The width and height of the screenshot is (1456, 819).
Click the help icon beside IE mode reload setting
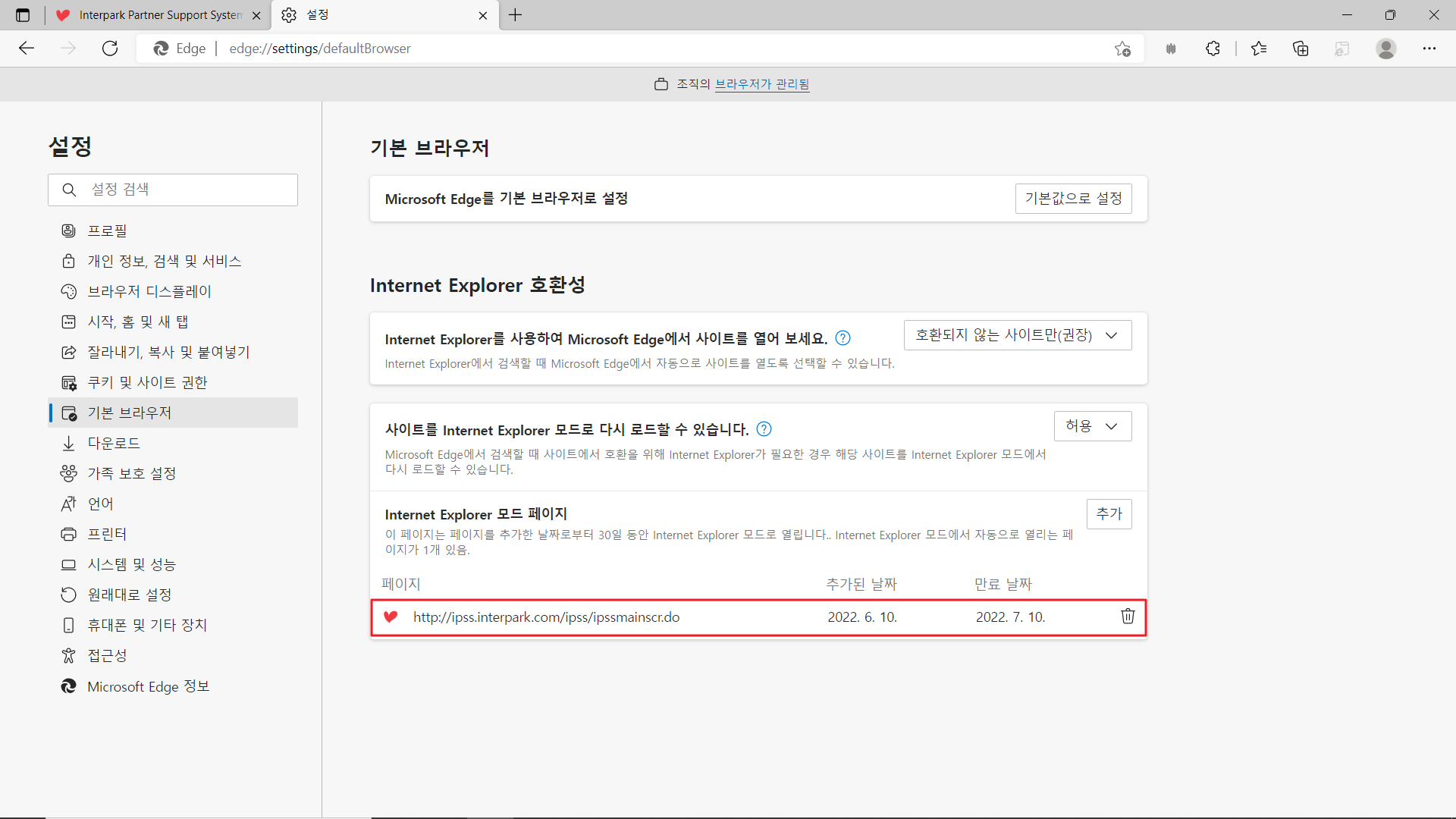(764, 429)
